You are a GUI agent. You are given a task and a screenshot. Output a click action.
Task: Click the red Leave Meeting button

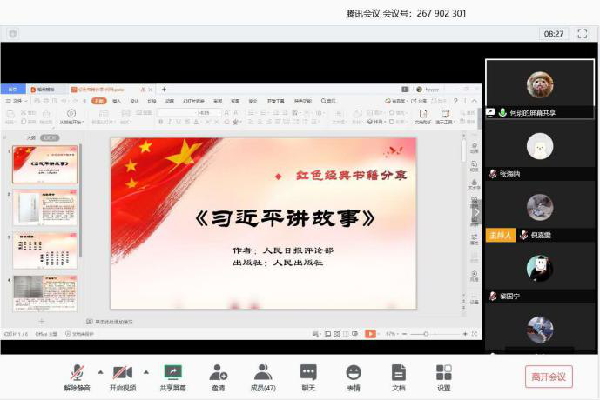click(x=549, y=377)
